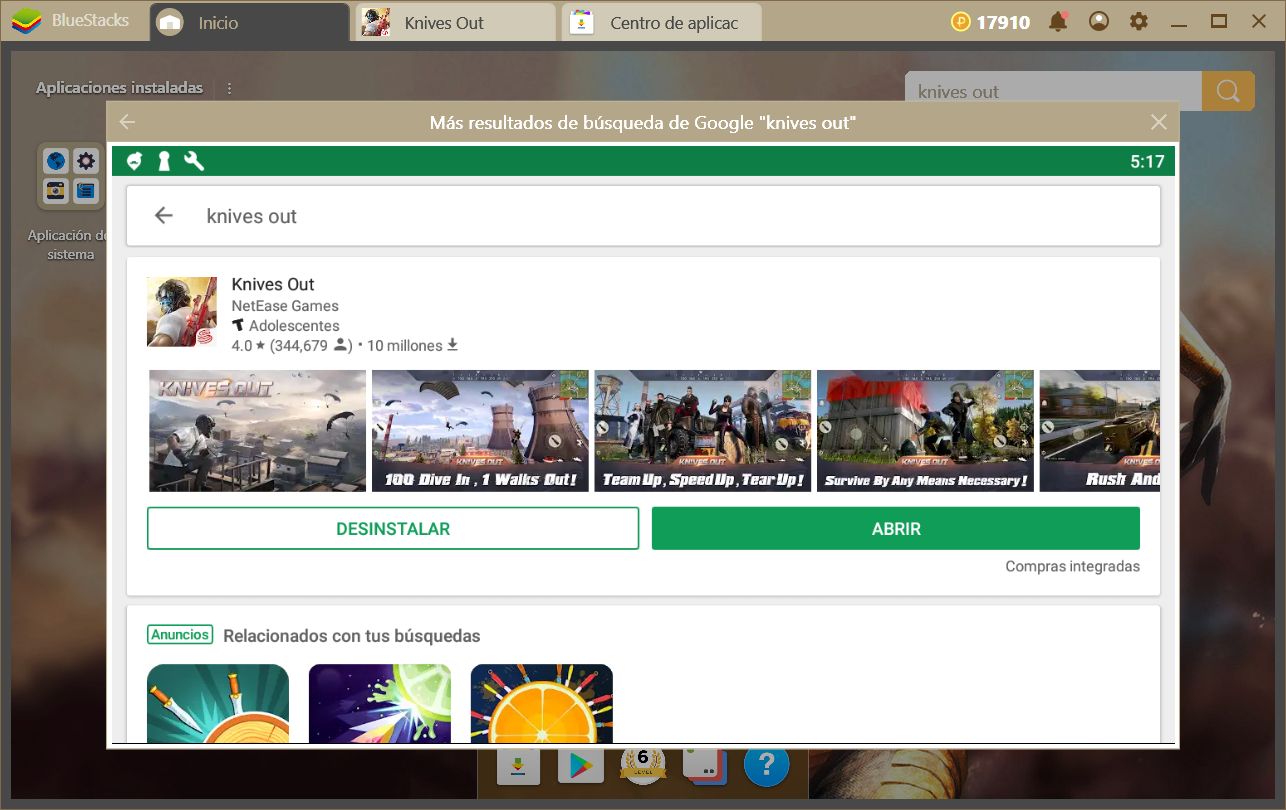Click the Knives Out app title
Viewport: 1286px width, 810px height.
click(x=273, y=284)
